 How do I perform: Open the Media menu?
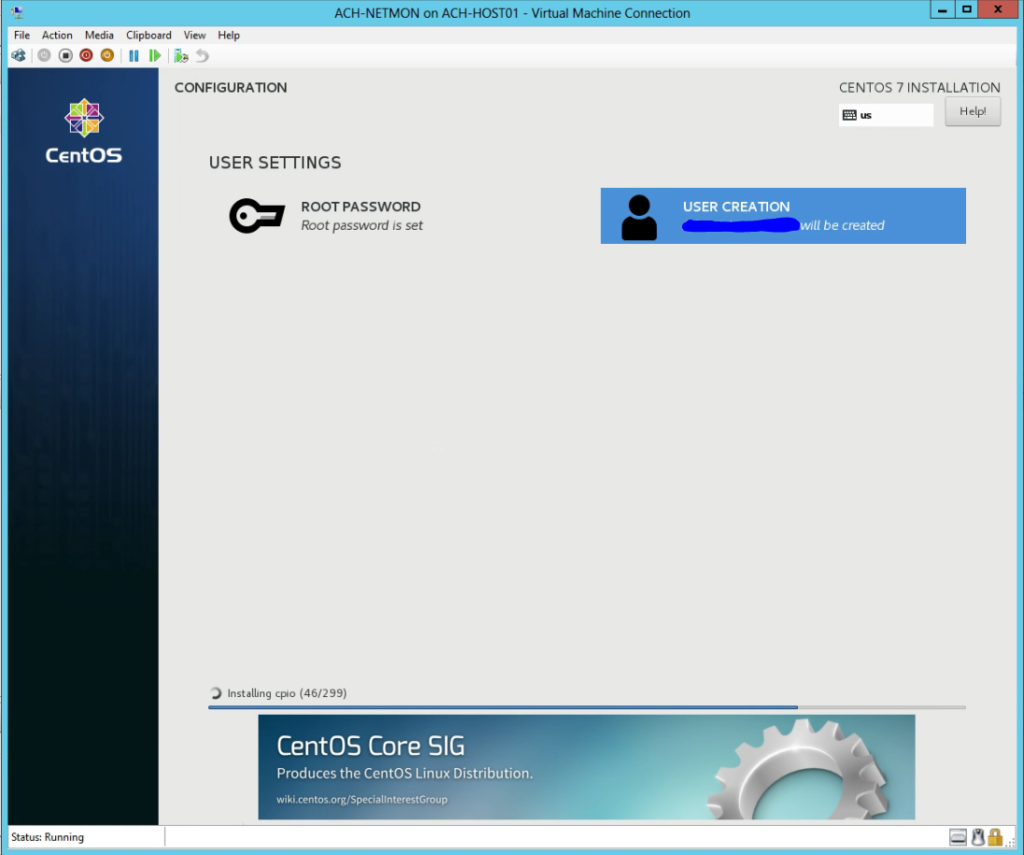99,35
